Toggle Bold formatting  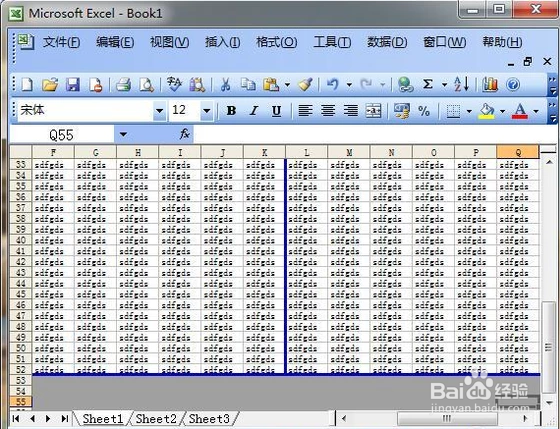pos(231,111)
